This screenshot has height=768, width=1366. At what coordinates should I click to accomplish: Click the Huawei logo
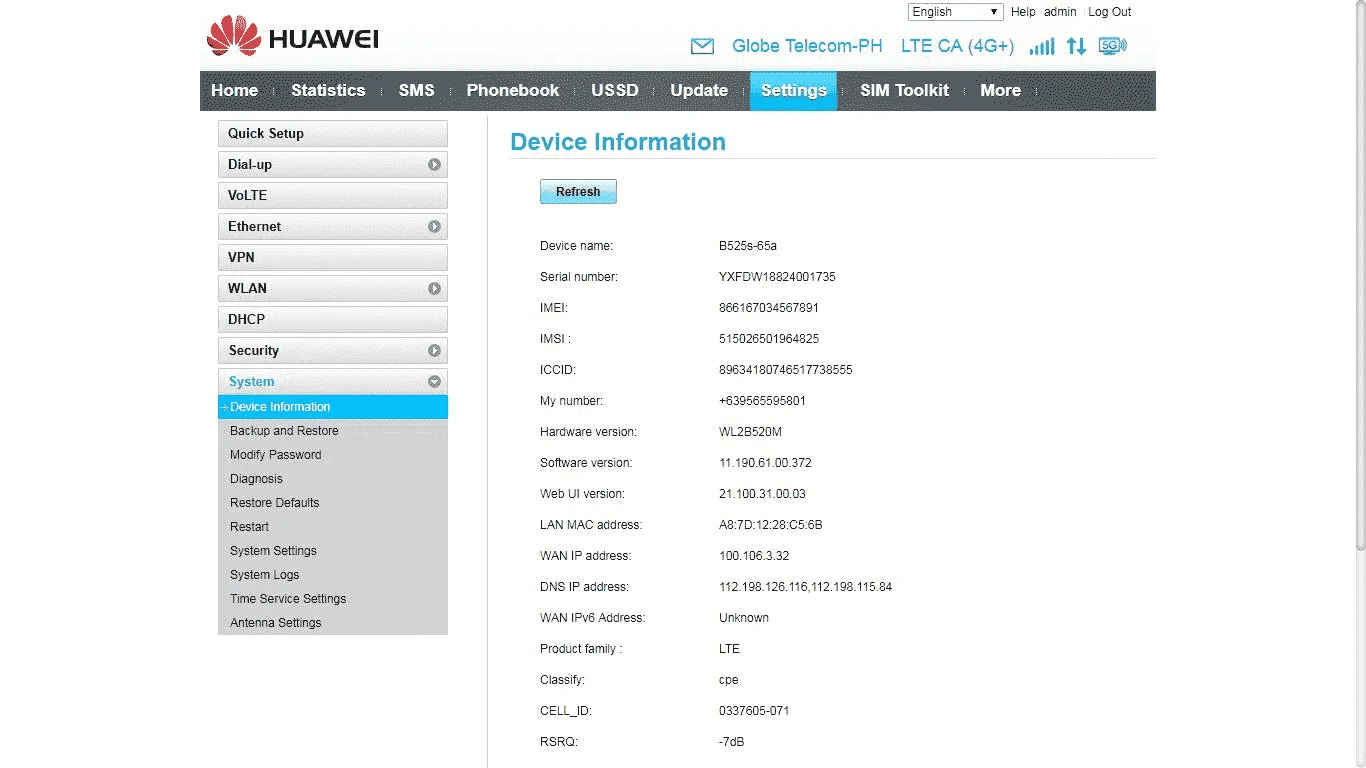[292, 37]
